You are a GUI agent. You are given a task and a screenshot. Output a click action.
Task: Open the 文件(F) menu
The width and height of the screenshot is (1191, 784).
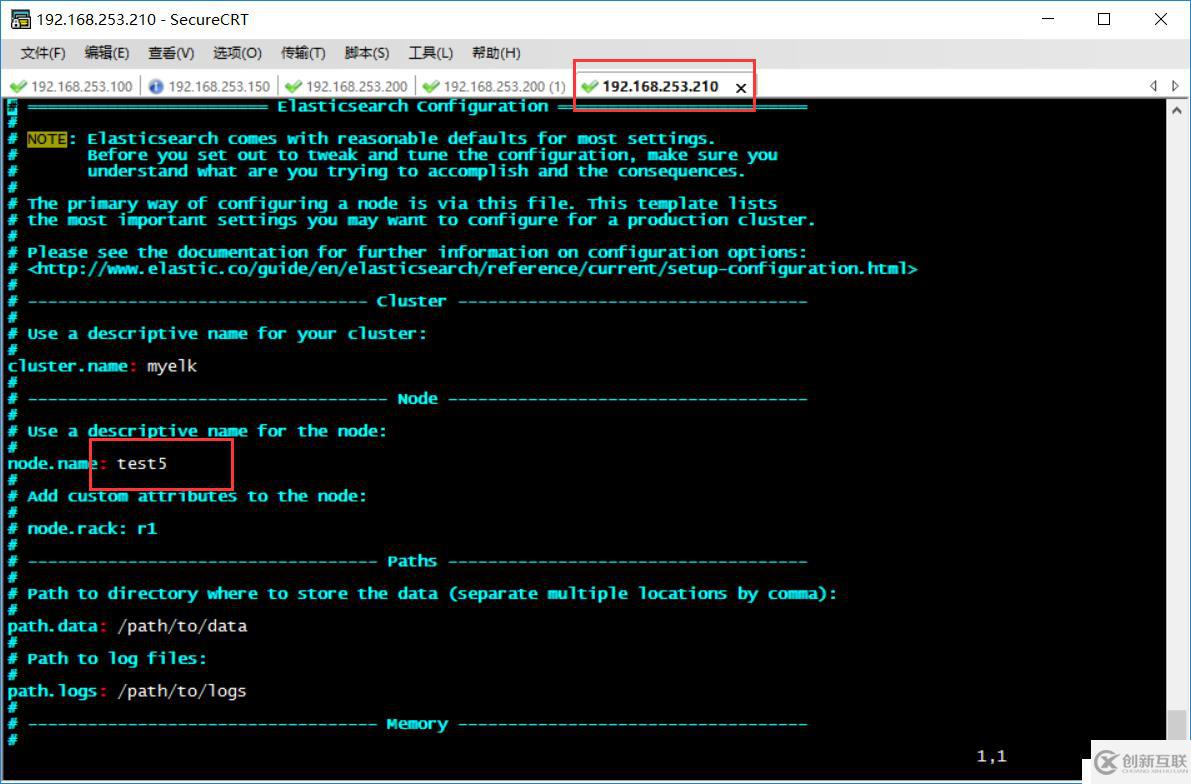(x=43, y=53)
